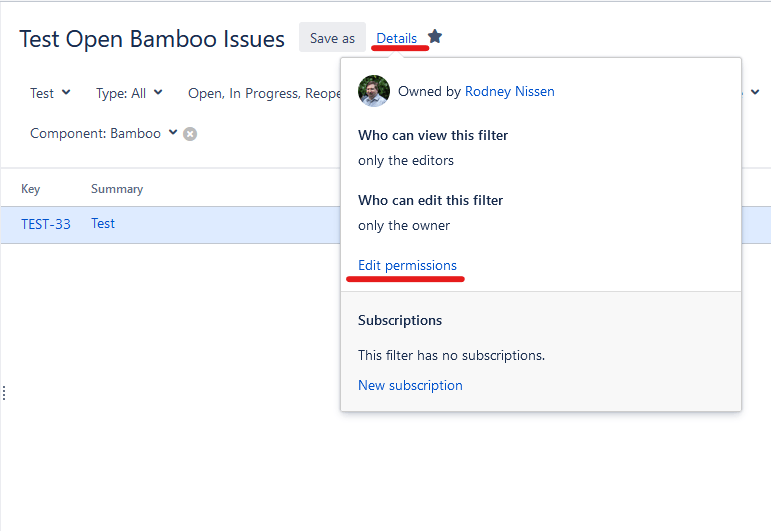This screenshot has width=771, height=531.
Task: Remove the Component: Bamboo filter criterion
Action: tap(190, 134)
